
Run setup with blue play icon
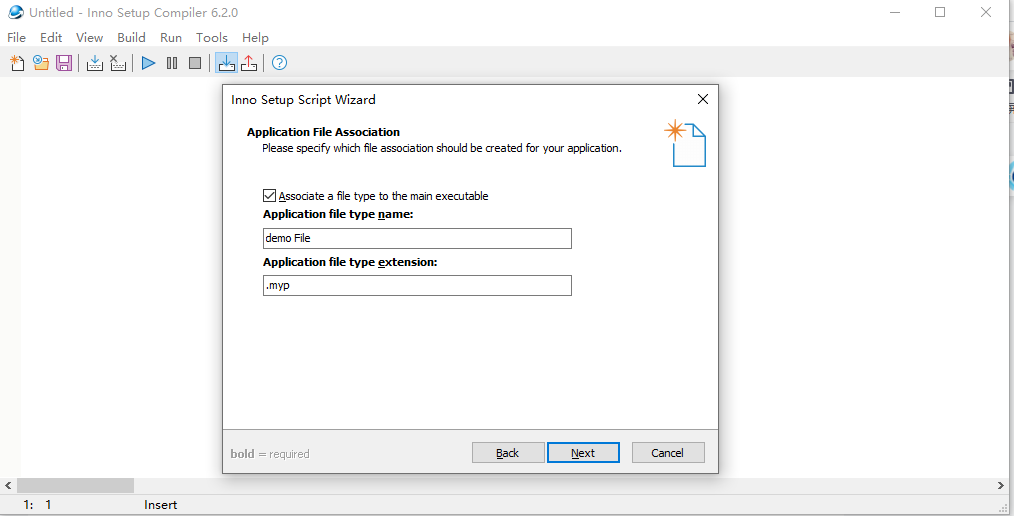149,63
